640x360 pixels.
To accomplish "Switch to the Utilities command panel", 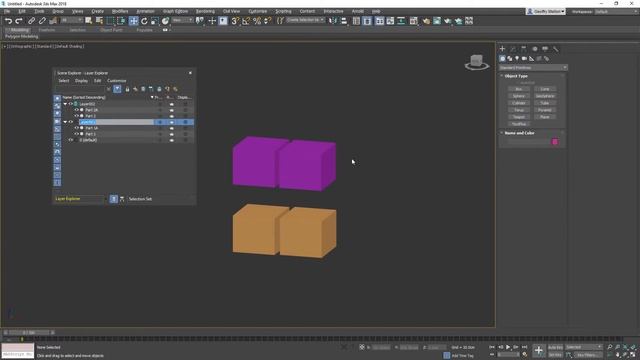I will pyautogui.click(x=556, y=49).
